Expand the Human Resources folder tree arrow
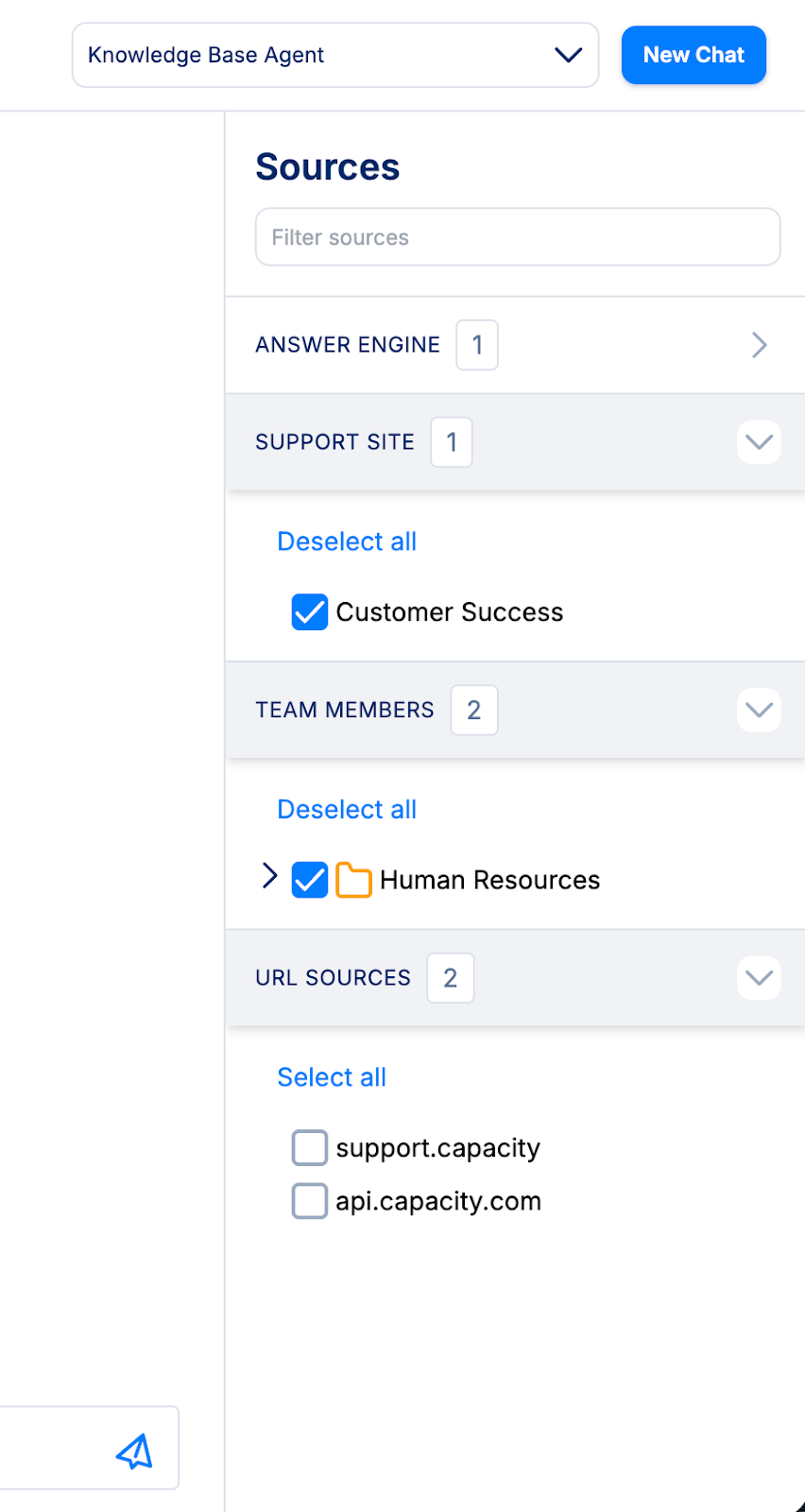This screenshot has width=805, height=1512. tap(269, 876)
